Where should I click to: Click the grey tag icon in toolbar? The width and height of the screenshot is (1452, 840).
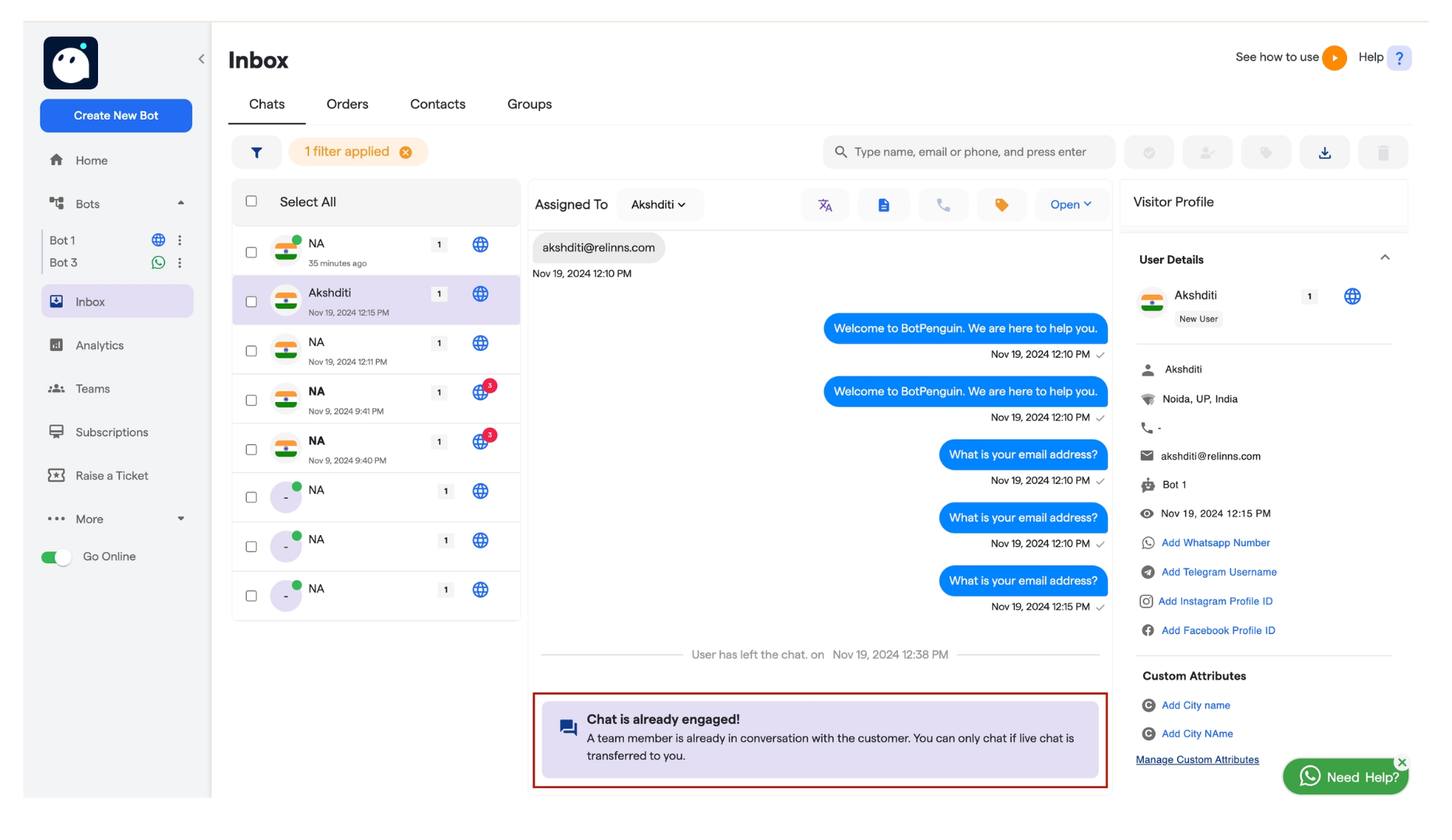click(x=1266, y=152)
